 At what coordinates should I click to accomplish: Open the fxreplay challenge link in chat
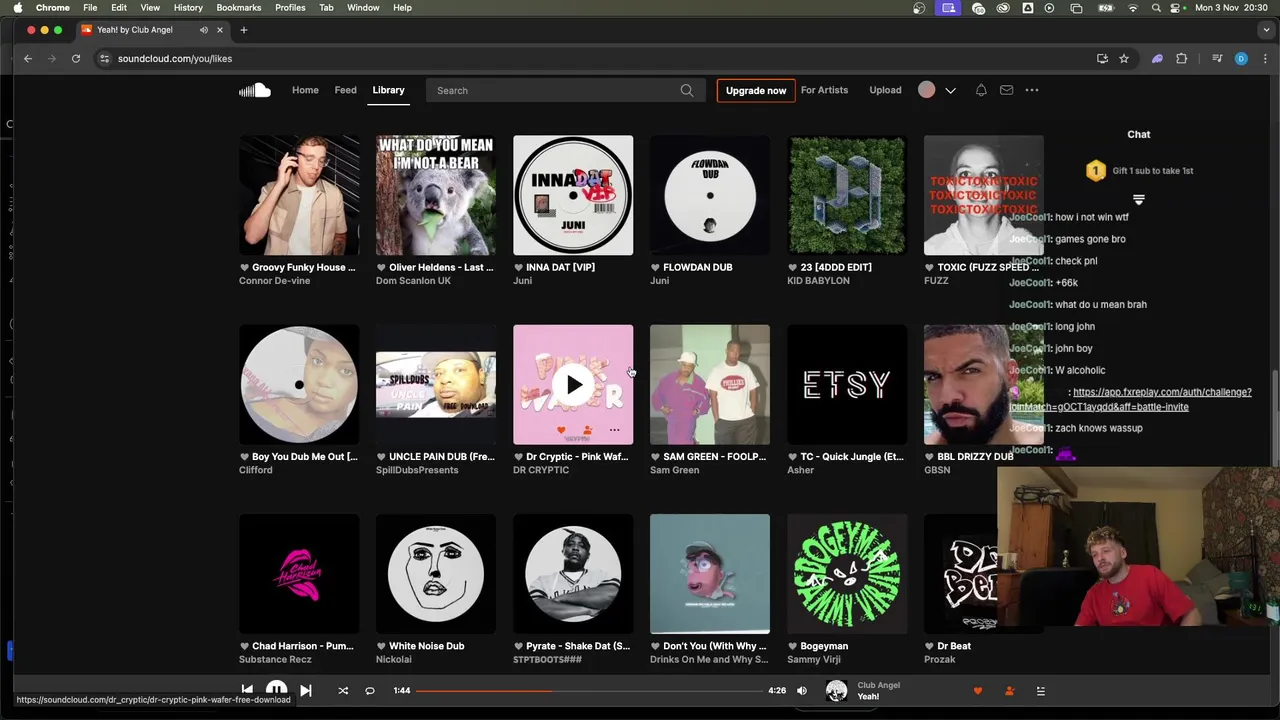(x=1131, y=399)
